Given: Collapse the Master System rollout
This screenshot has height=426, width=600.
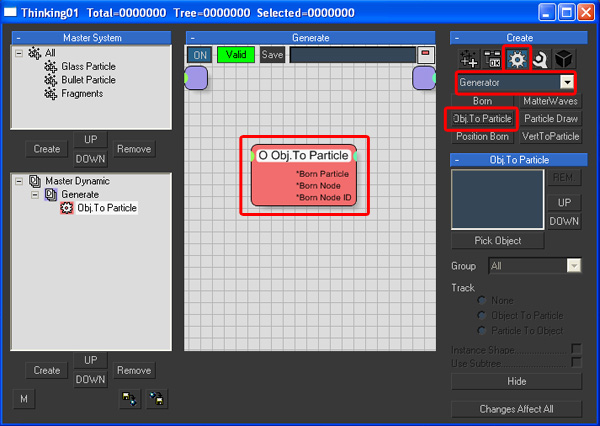Looking at the screenshot, I should 19,38.
